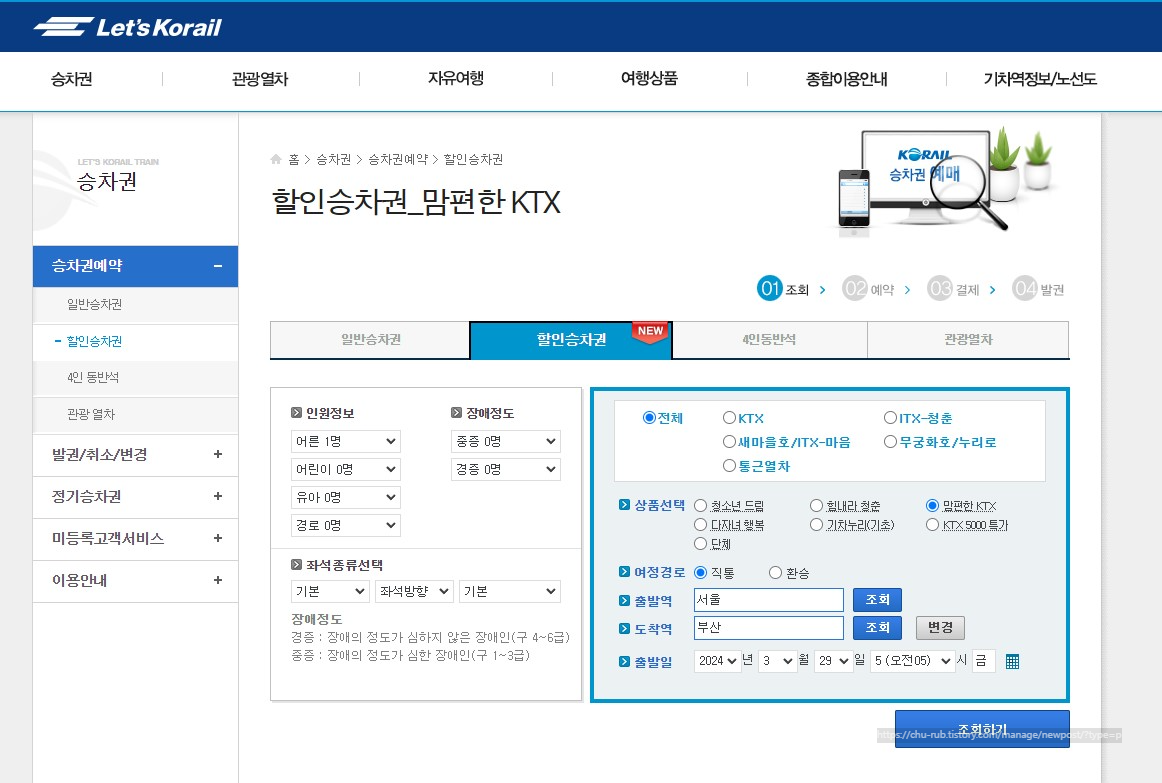Screen dimensions: 1162x783
Task: Open the 종합이용안내 top menu
Action: (x=846, y=79)
